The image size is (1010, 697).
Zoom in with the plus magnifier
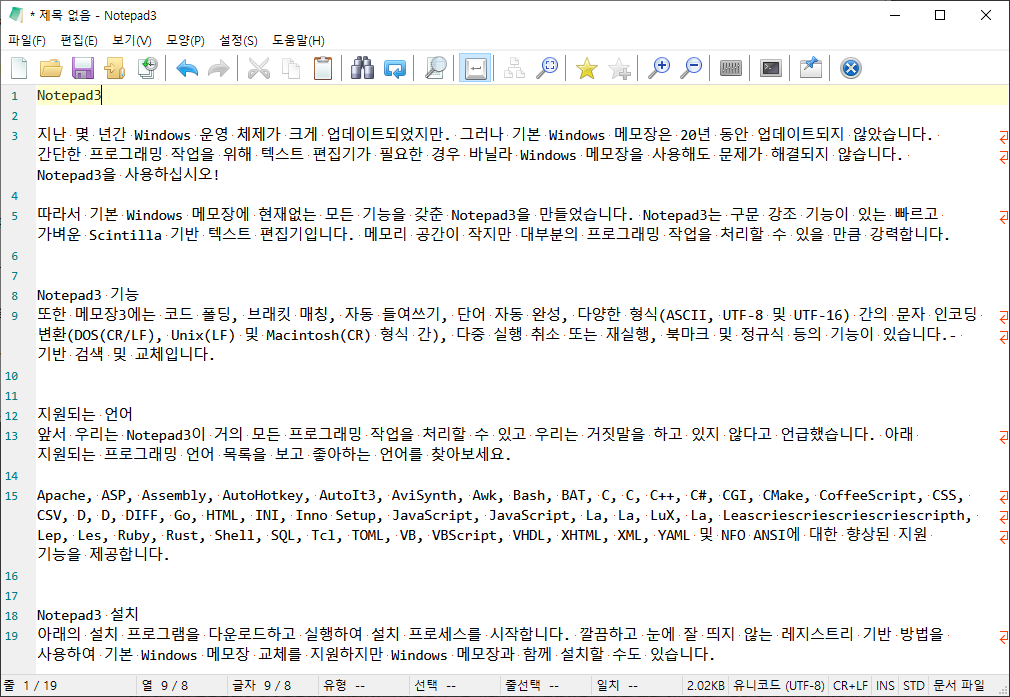pyautogui.click(x=659, y=68)
